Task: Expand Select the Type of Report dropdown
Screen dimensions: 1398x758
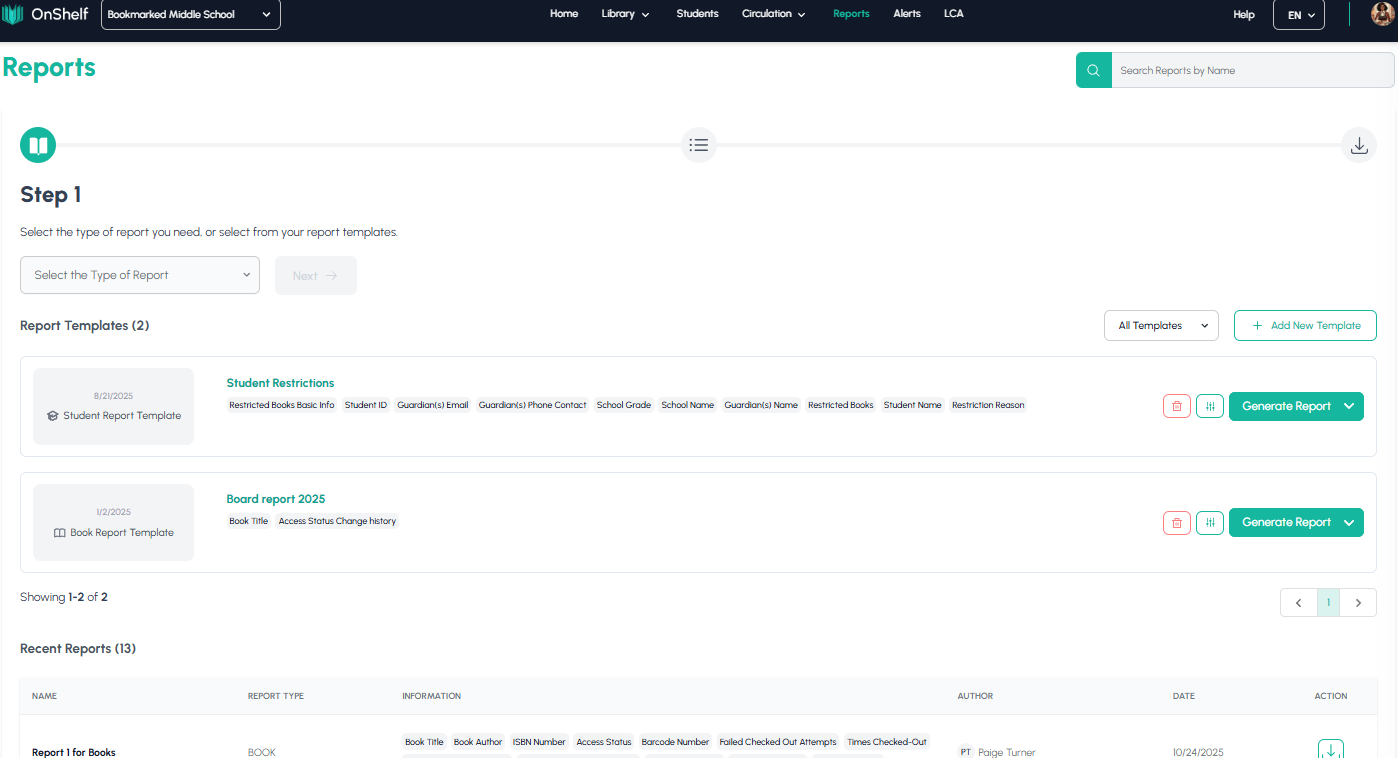Action: pos(140,275)
